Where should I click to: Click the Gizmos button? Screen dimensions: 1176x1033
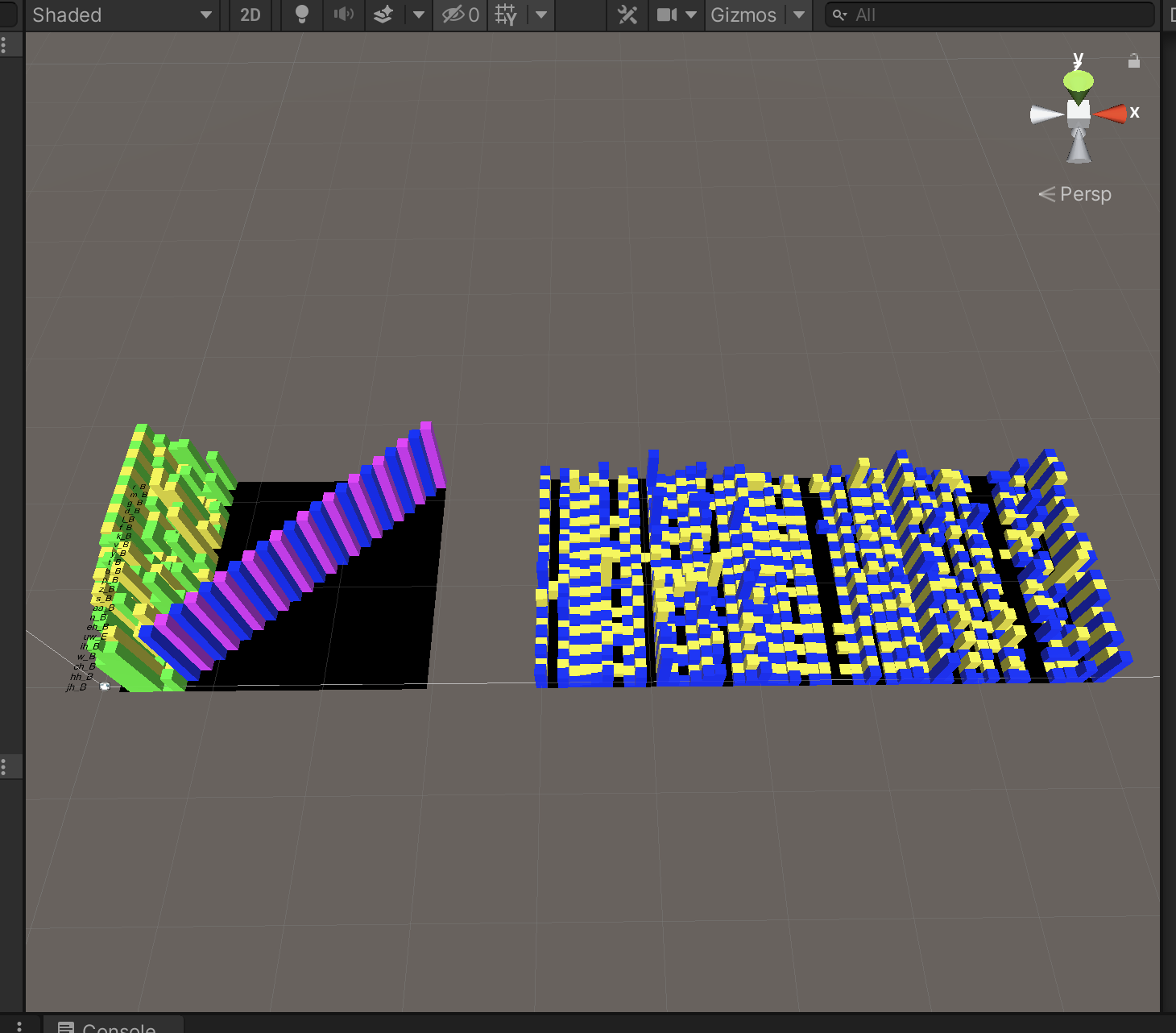tap(743, 15)
